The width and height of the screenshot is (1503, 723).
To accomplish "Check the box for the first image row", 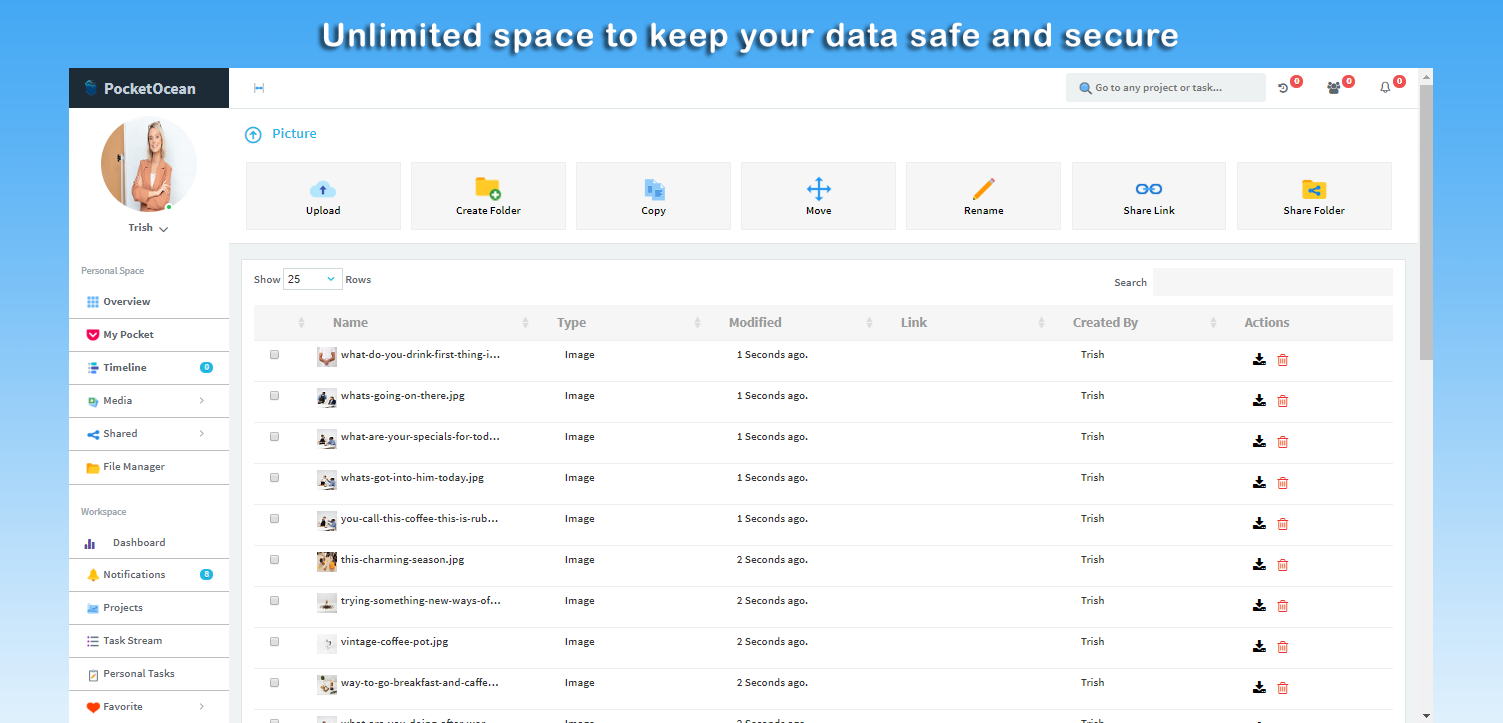I will click(275, 355).
